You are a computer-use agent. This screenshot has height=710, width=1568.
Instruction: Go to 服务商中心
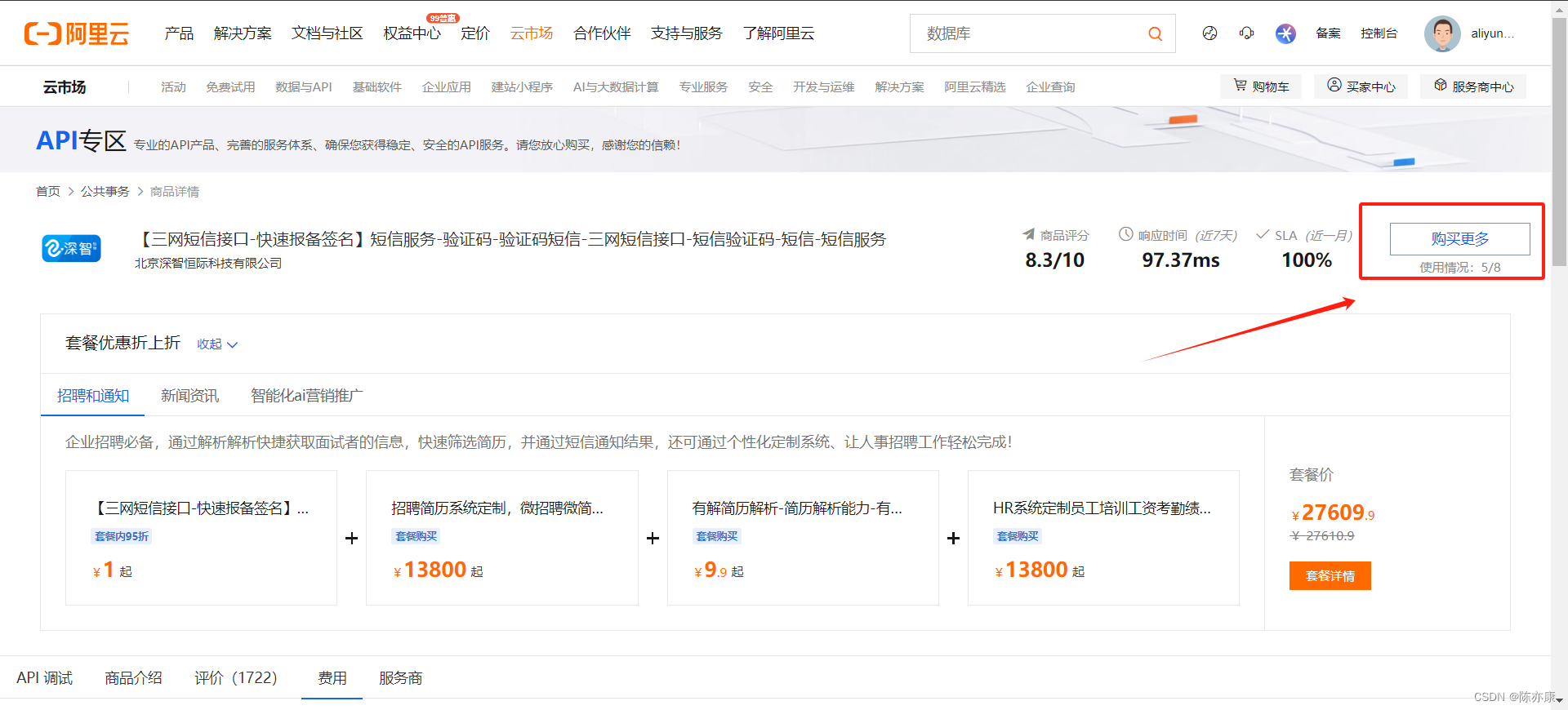coord(1473,86)
